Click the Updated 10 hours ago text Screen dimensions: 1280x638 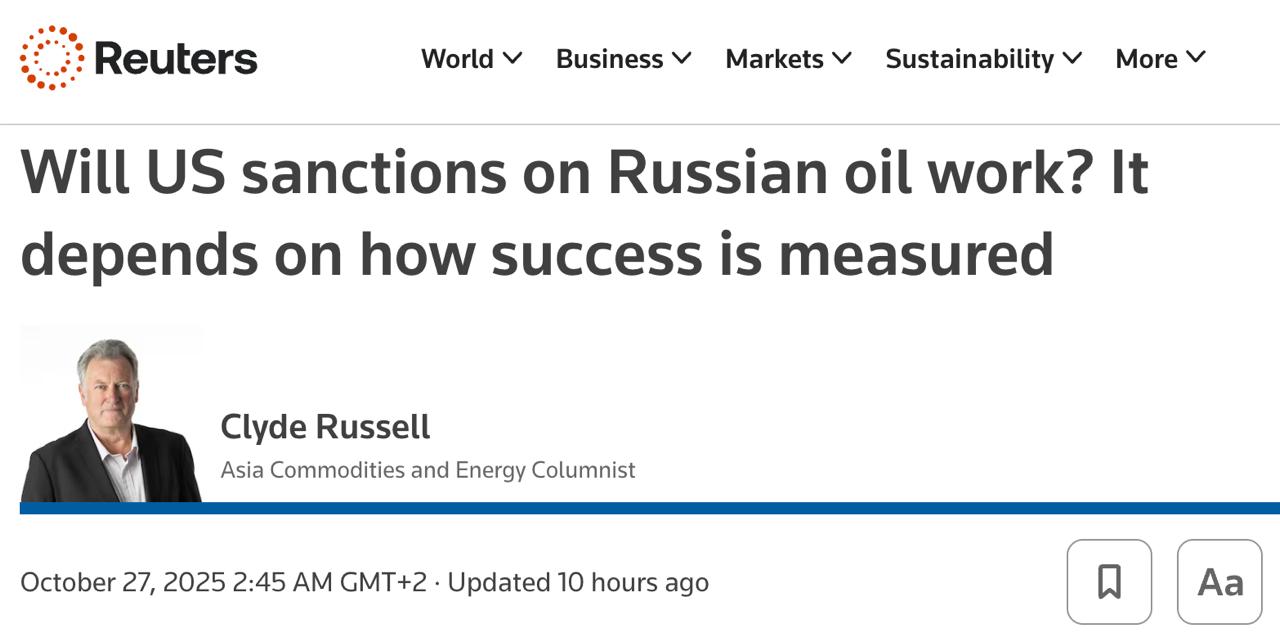578,582
